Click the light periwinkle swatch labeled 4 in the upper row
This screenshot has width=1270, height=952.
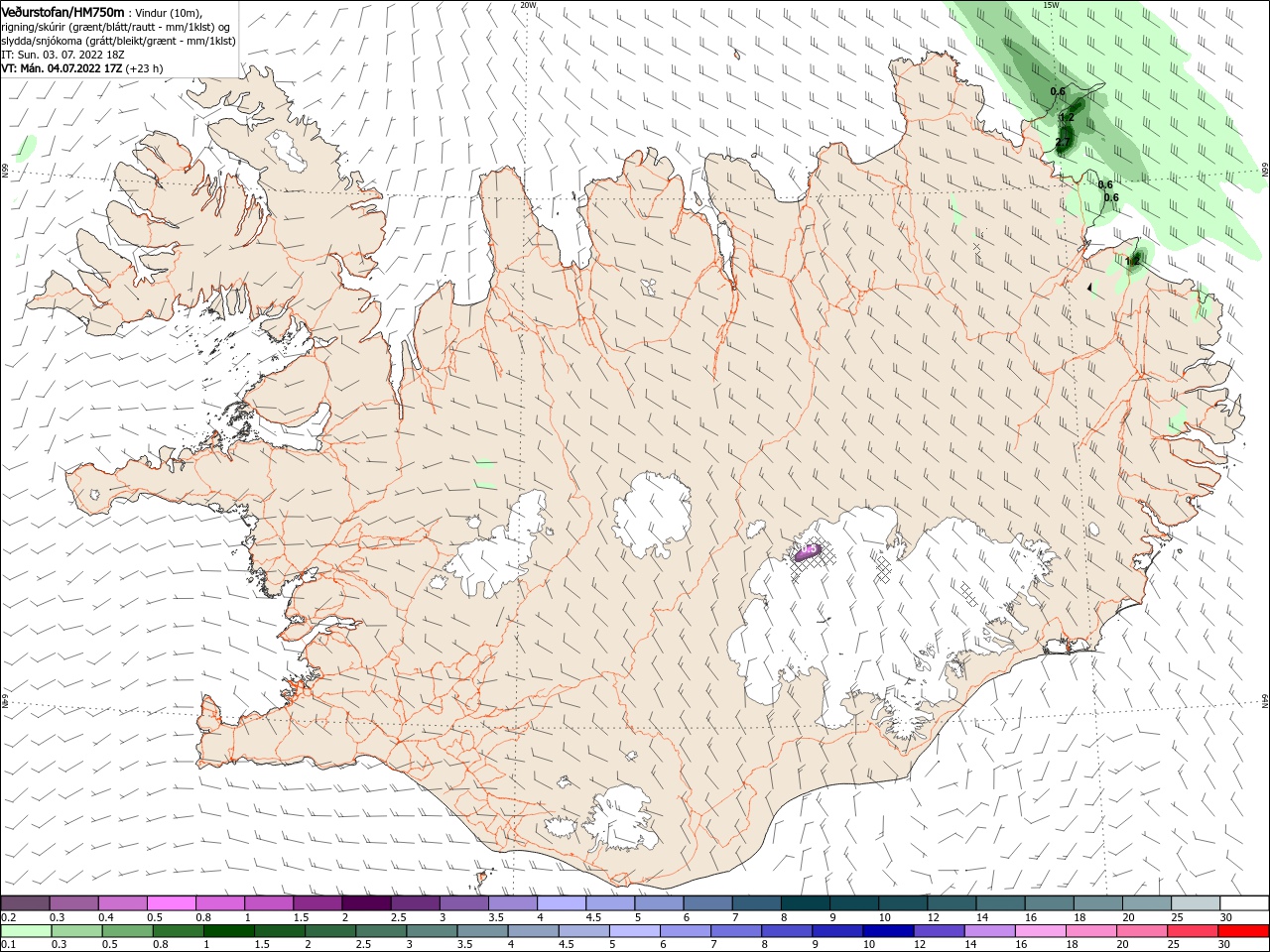point(561,903)
